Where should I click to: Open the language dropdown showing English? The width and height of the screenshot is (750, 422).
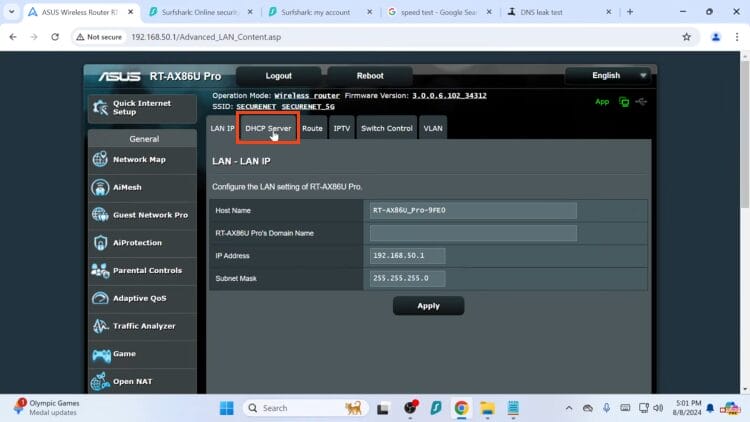click(x=607, y=76)
